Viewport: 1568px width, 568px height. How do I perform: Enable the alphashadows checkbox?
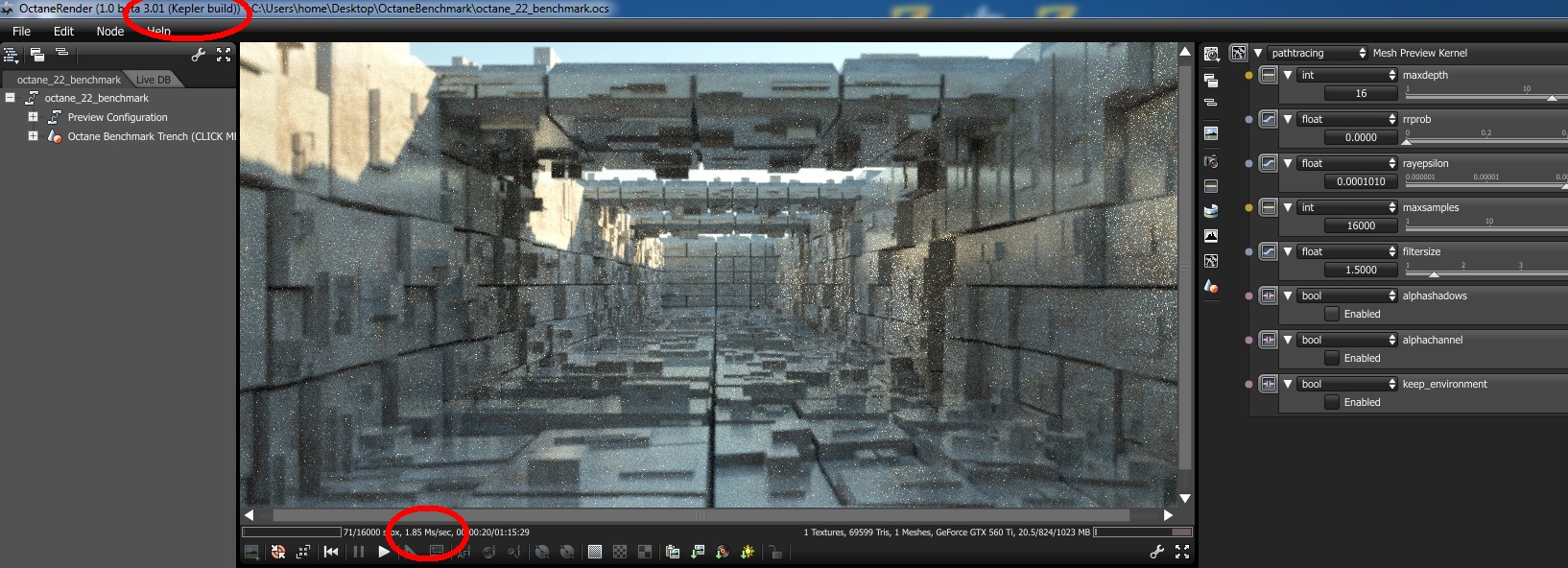(x=1332, y=314)
